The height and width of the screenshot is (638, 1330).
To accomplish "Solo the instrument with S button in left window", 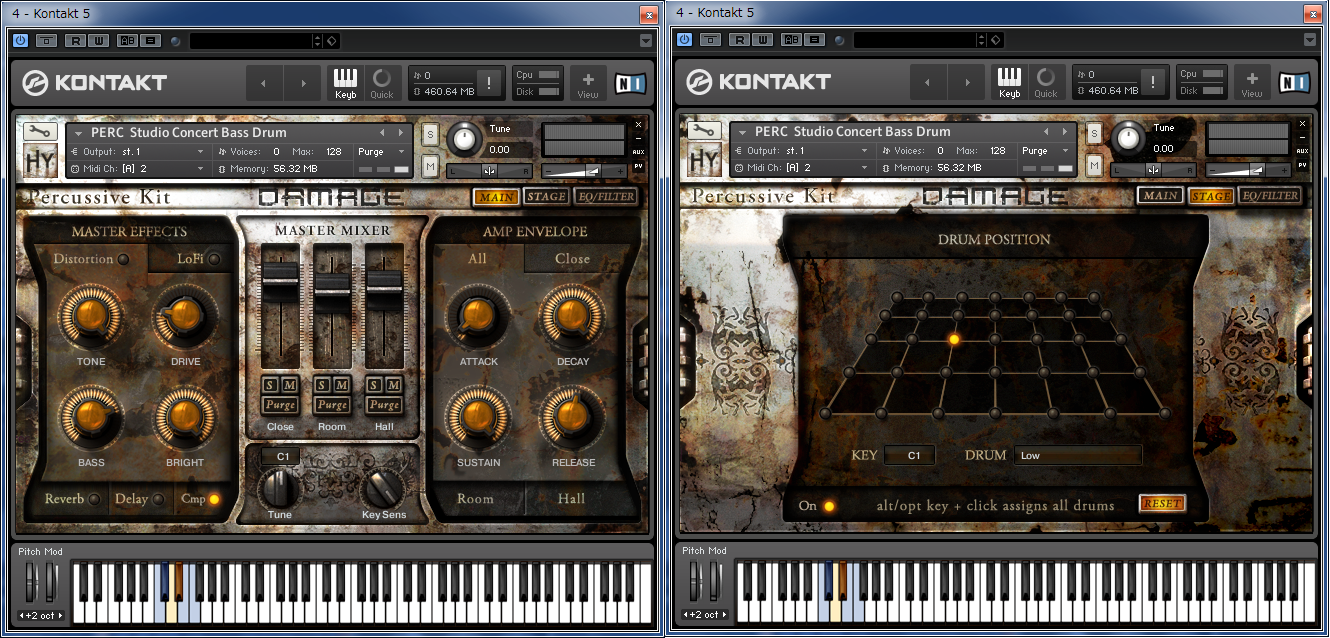I will click(430, 134).
